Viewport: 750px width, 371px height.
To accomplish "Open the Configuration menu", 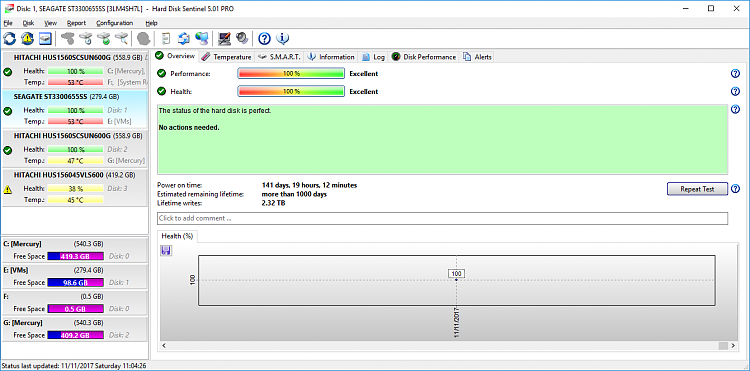I will [114, 23].
